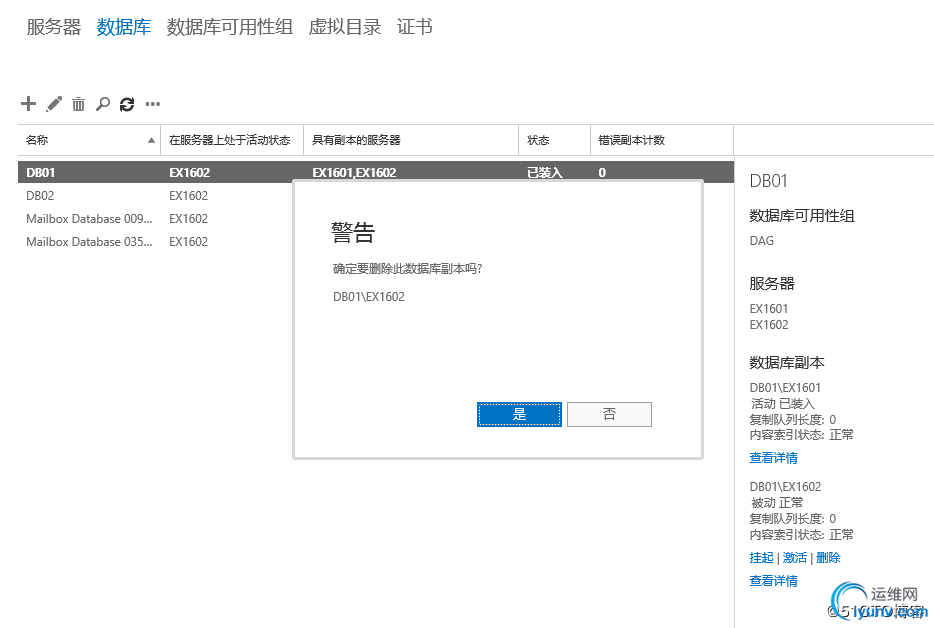Click the 在服务器上处于活动状态 column header
934x628 pixels.
point(232,140)
